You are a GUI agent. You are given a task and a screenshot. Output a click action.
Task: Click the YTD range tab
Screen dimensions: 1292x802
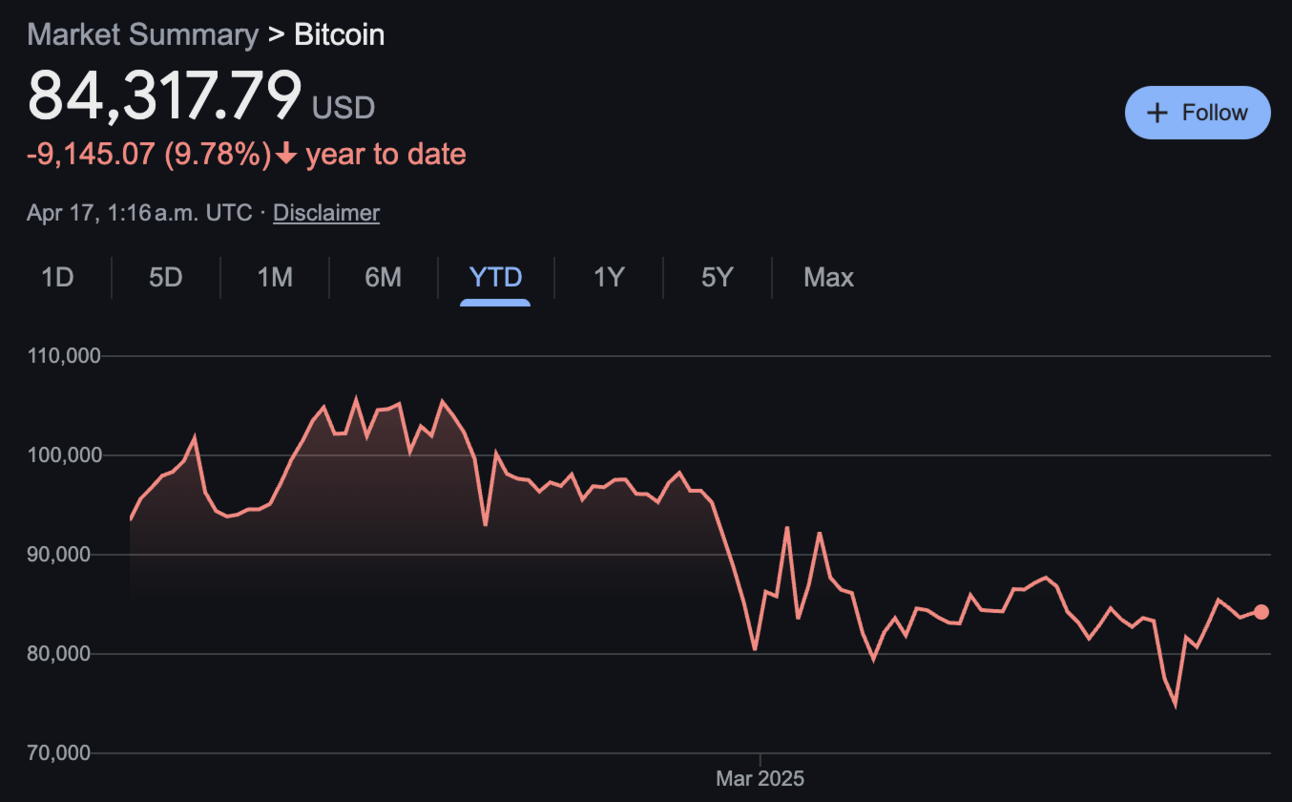click(x=496, y=277)
